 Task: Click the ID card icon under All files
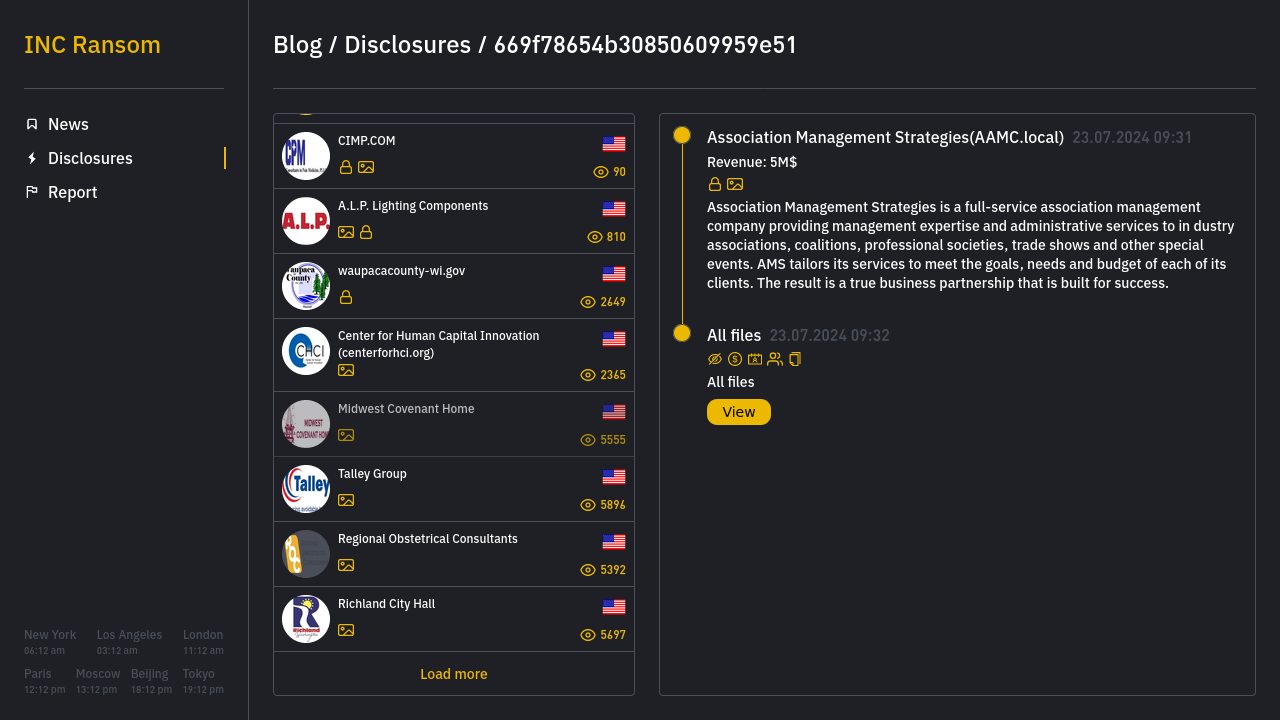[x=755, y=359]
